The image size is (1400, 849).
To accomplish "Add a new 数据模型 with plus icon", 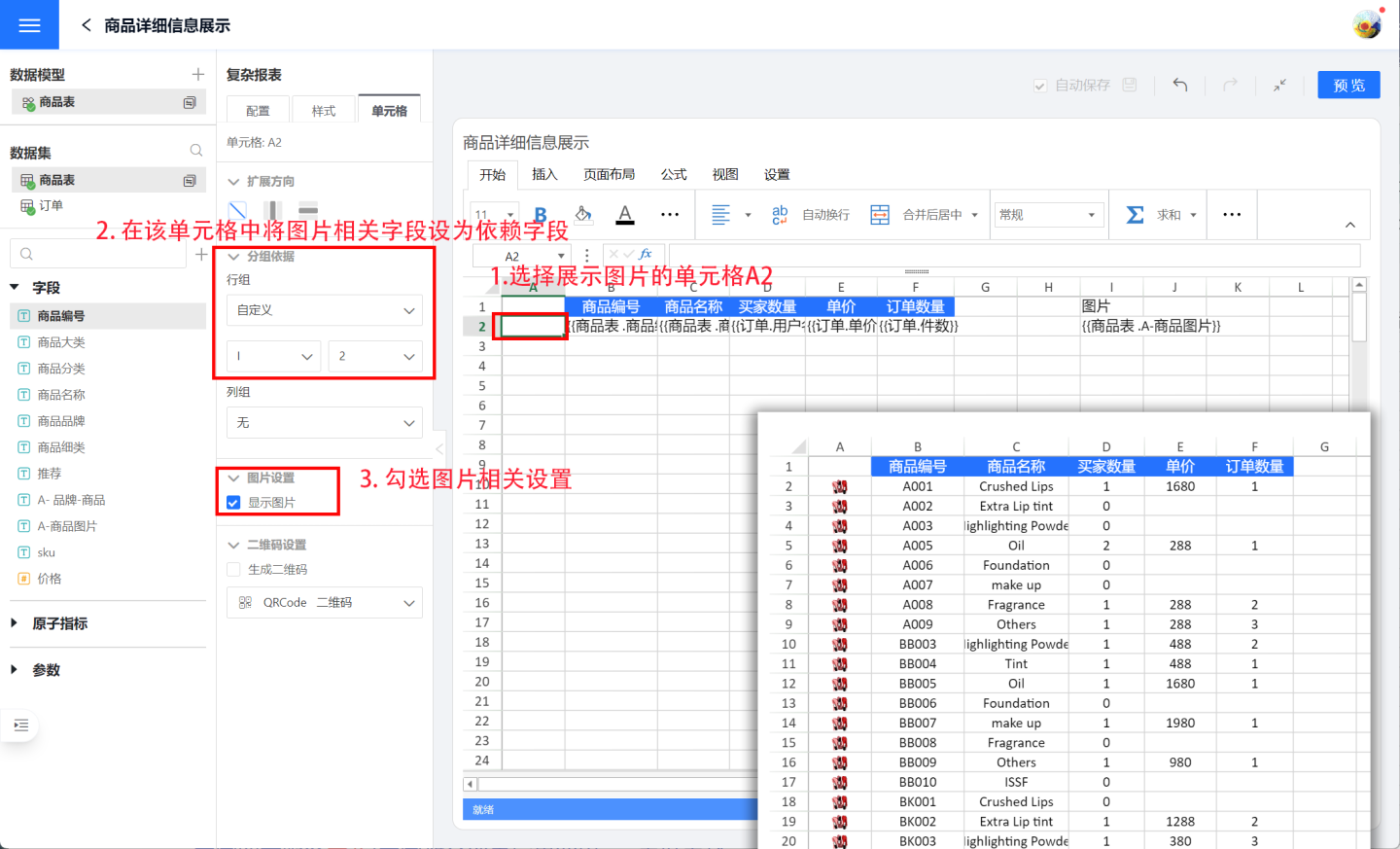I will [x=198, y=75].
